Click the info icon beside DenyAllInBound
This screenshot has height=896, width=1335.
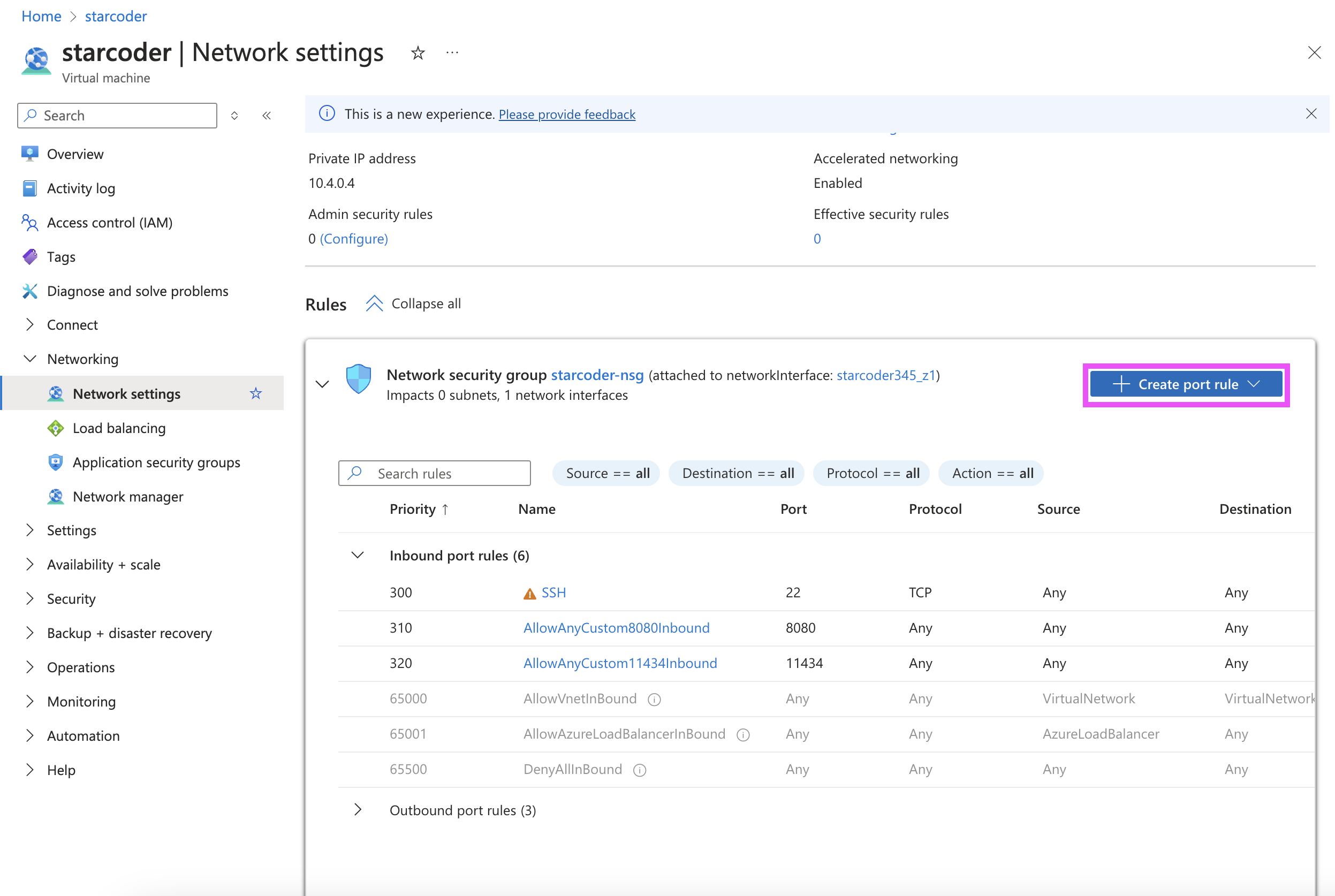point(640,770)
